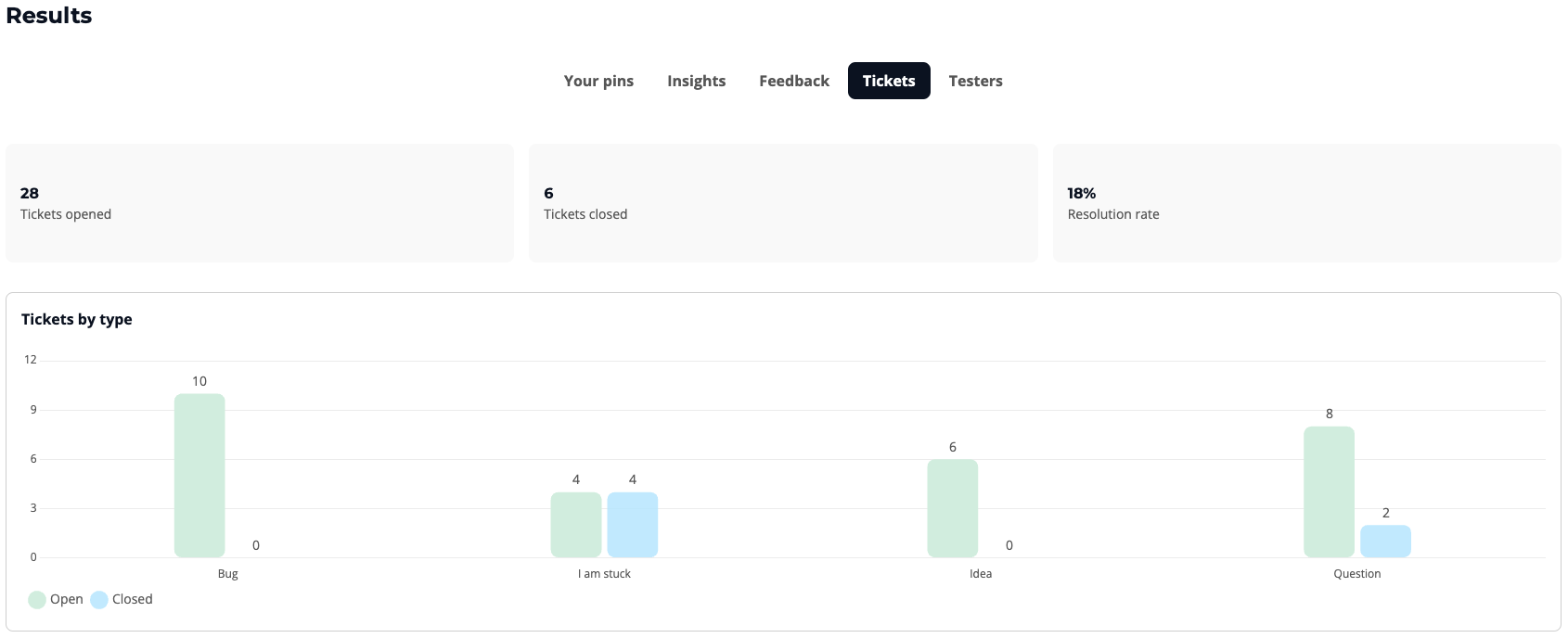Switch to the Your pins tab

coord(598,81)
